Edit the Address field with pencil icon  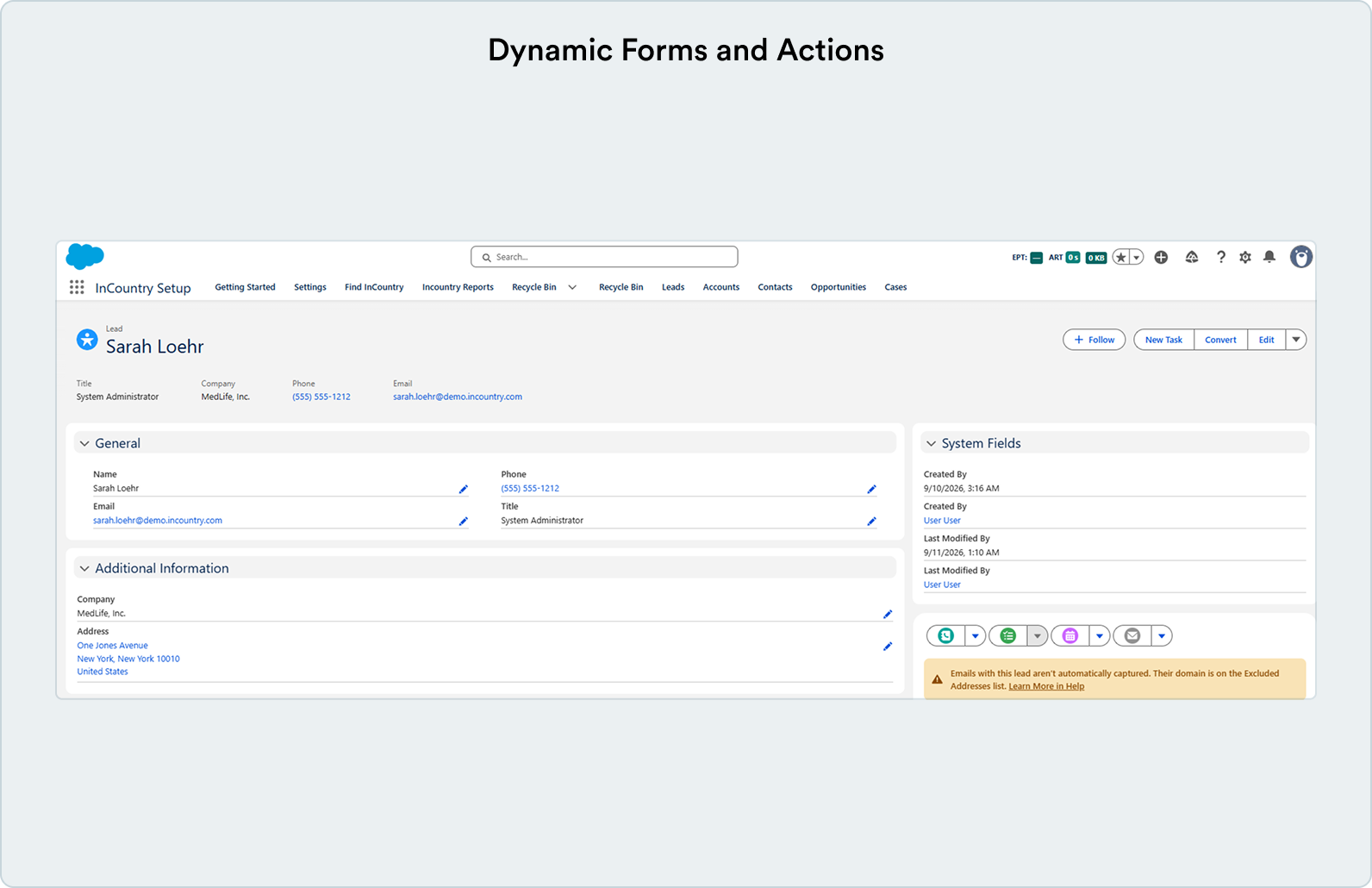[x=888, y=646]
